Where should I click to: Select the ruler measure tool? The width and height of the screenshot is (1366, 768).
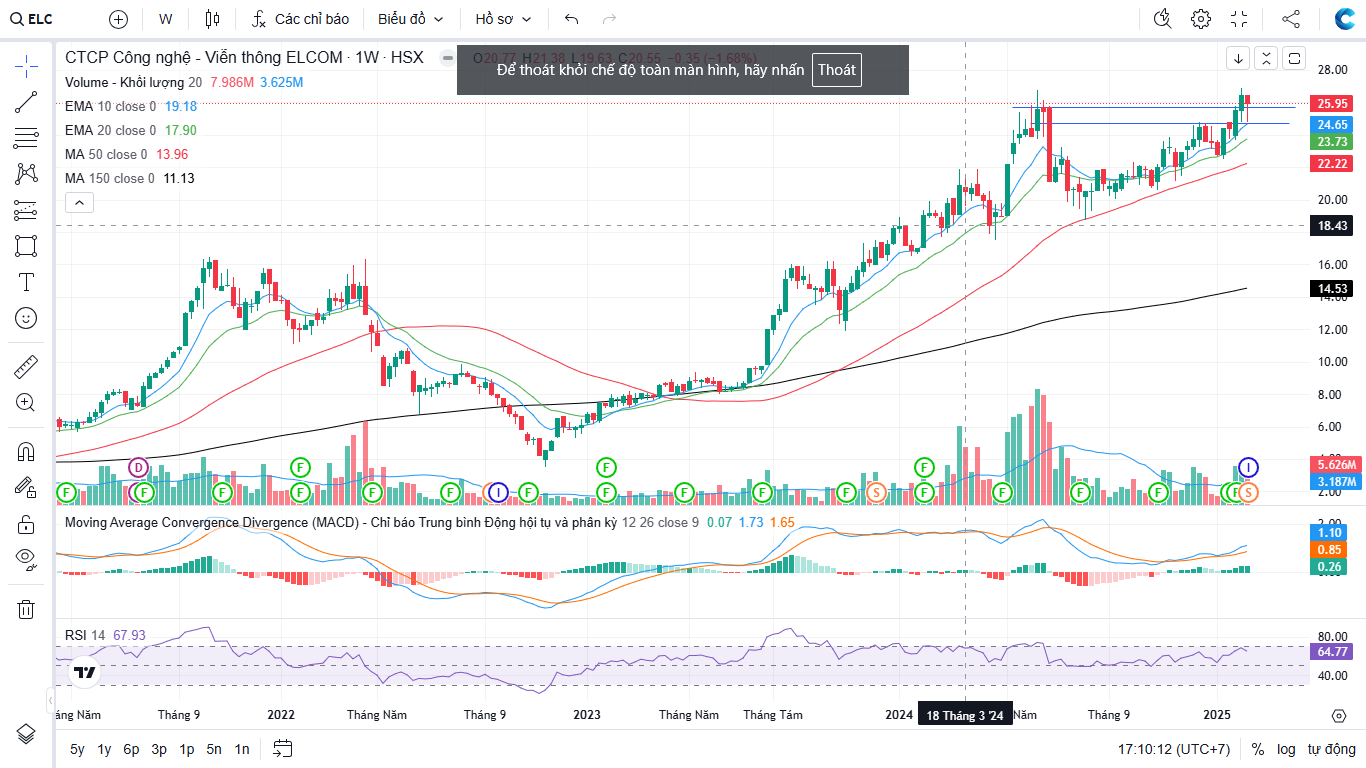(26, 367)
